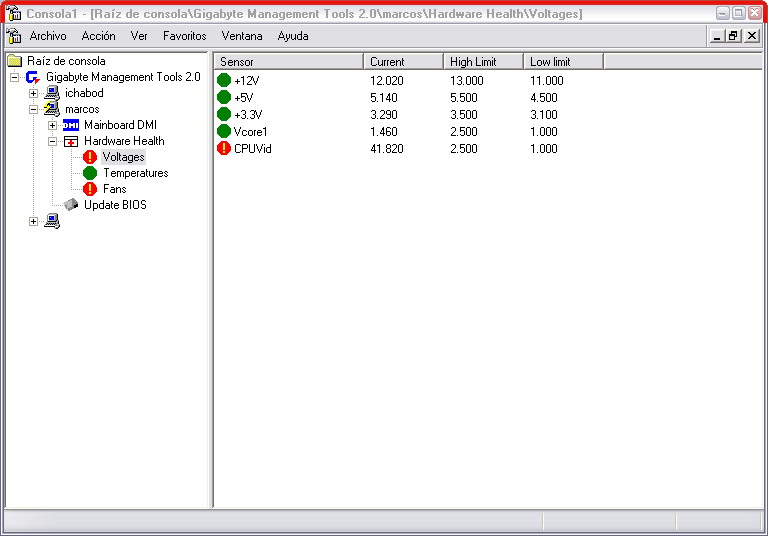The height and width of the screenshot is (536, 768).
Task: Click the CPUVid red alert icon
Action: point(224,148)
